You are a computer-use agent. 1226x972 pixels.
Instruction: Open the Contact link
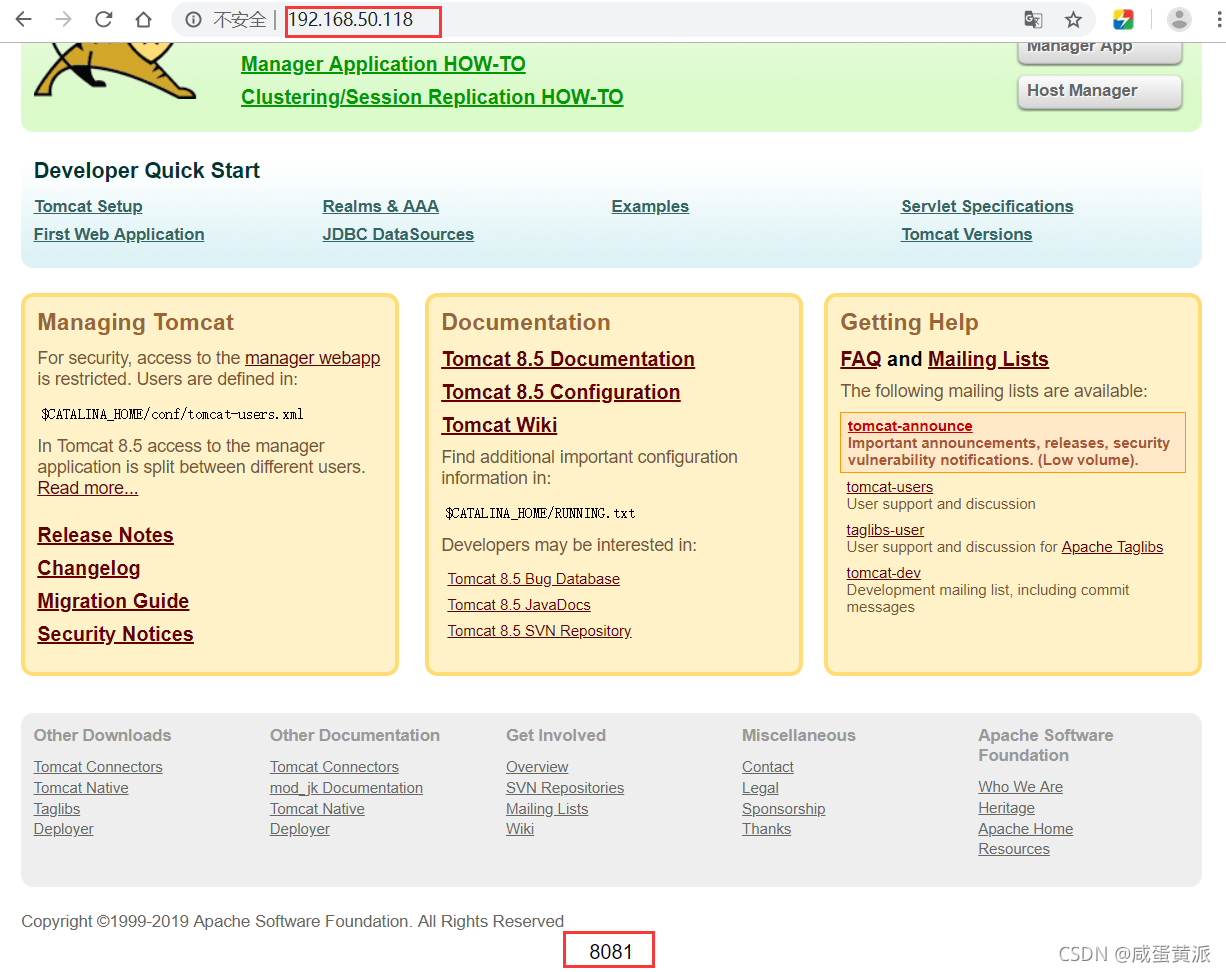(x=768, y=767)
